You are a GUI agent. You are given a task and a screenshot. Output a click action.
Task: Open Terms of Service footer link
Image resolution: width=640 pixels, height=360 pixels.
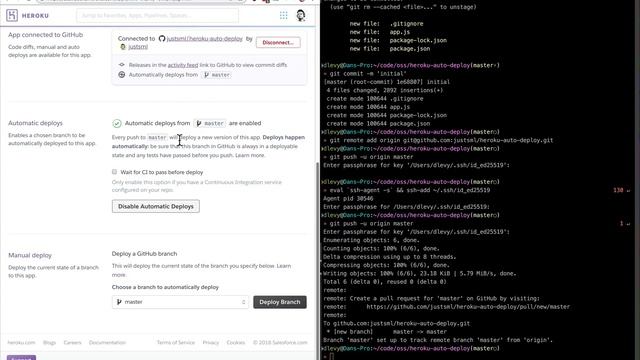coord(176,342)
